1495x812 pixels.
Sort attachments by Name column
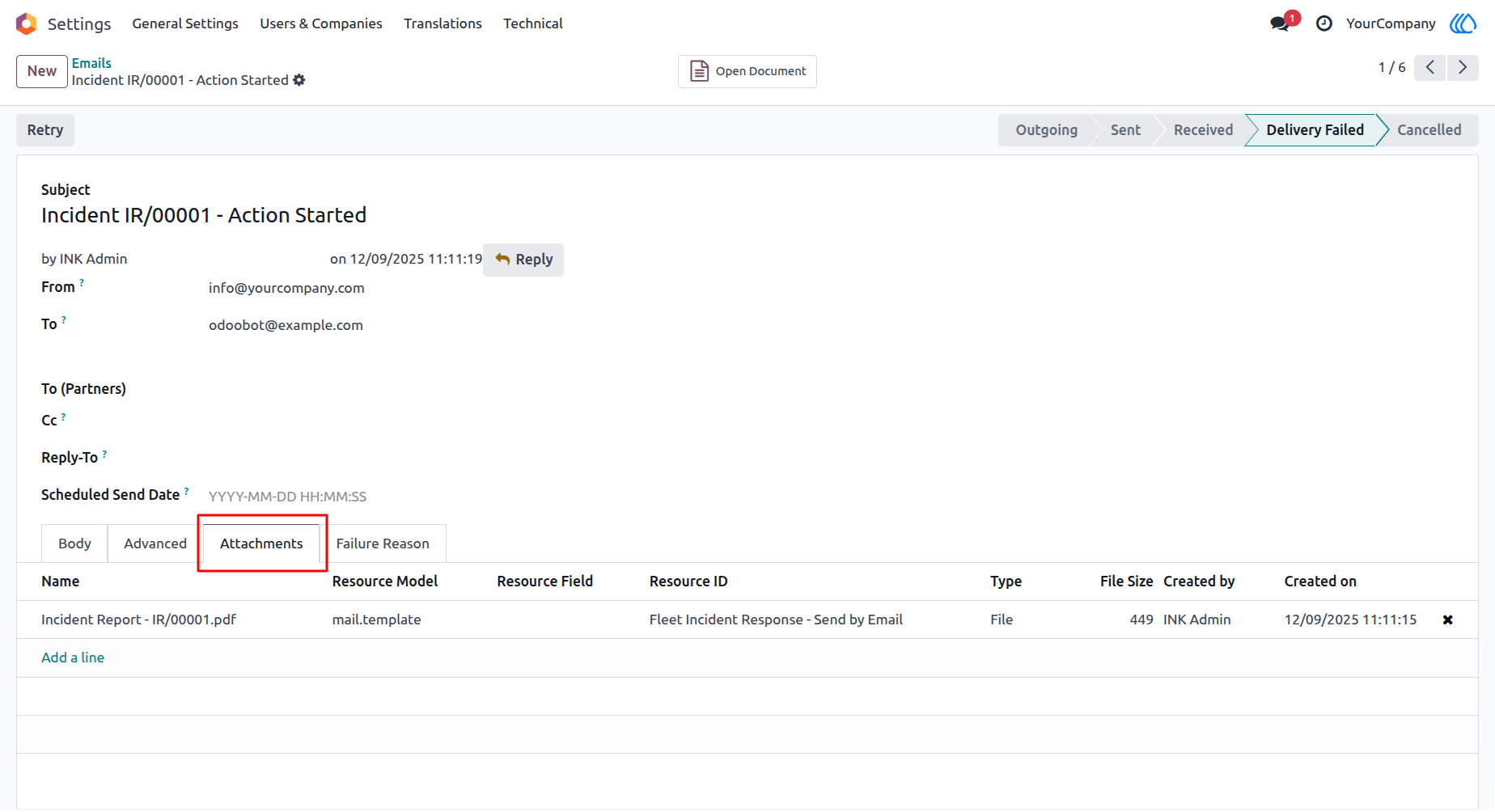(x=61, y=582)
